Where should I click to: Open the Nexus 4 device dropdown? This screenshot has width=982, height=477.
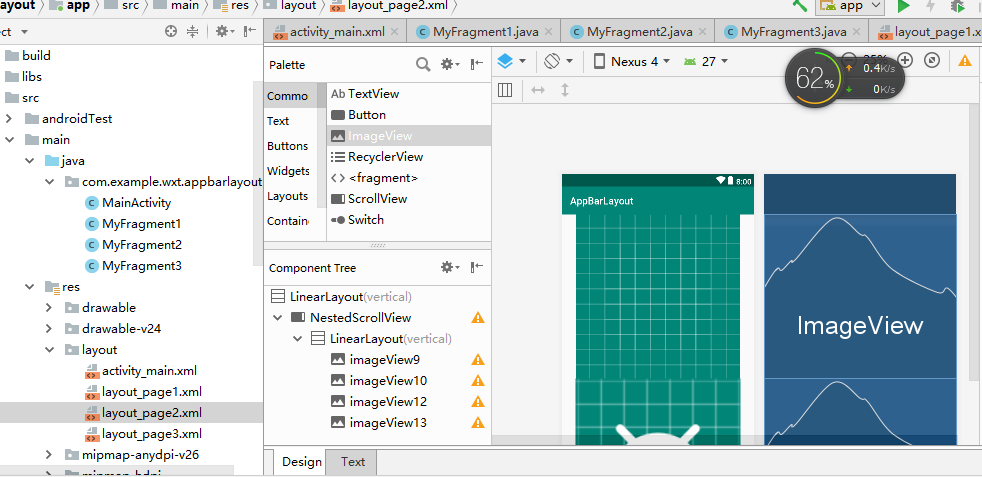pos(631,61)
